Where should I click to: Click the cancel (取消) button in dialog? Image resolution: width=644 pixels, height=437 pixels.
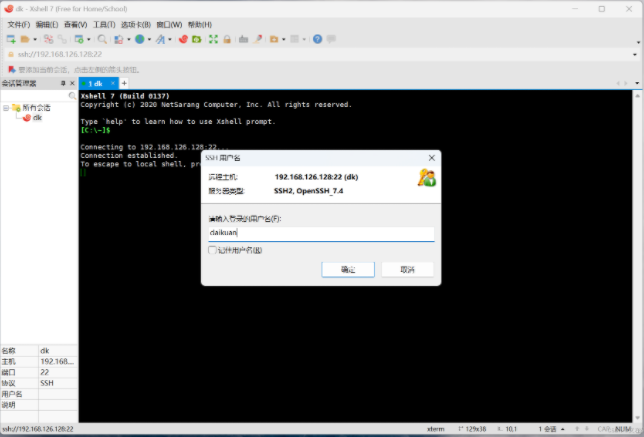pos(407,270)
